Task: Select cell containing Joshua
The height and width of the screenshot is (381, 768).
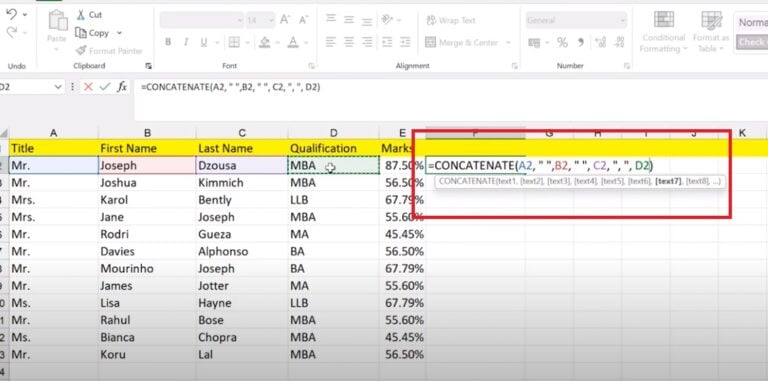Action: click(x=147, y=183)
